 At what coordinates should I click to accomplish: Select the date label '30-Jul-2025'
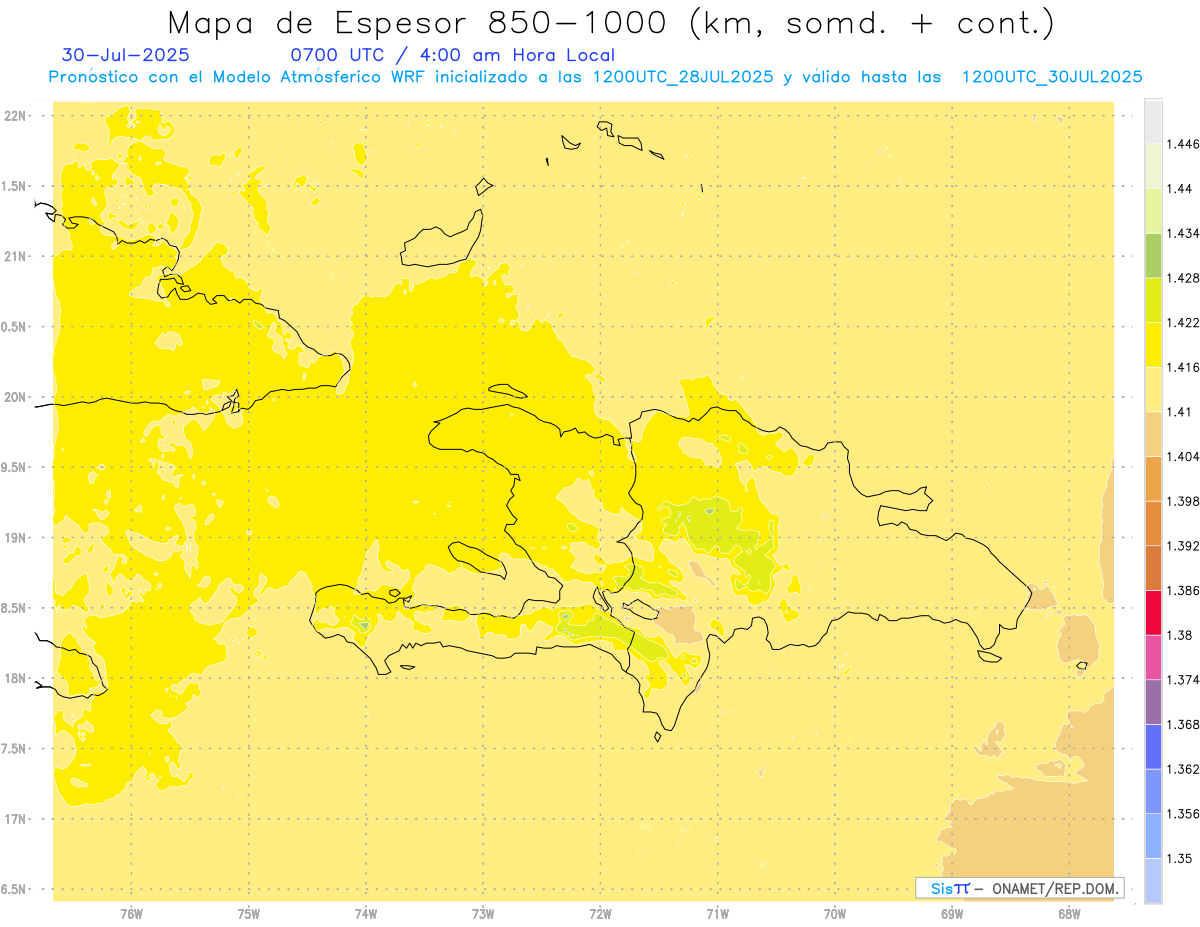pos(125,55)
